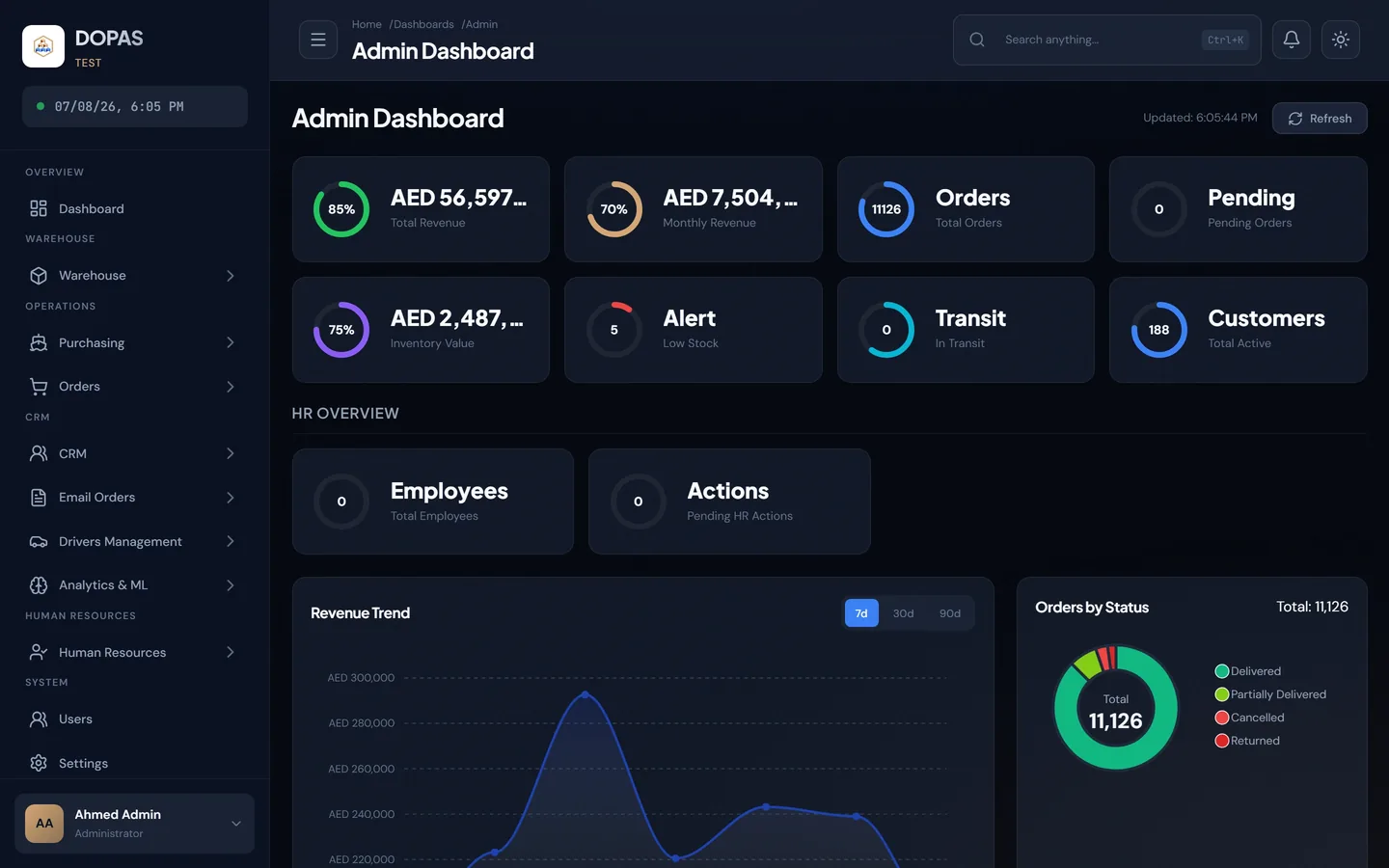Open the Ahmed Admin account dropdown
Screen dimensions: 1389x868
135,824
